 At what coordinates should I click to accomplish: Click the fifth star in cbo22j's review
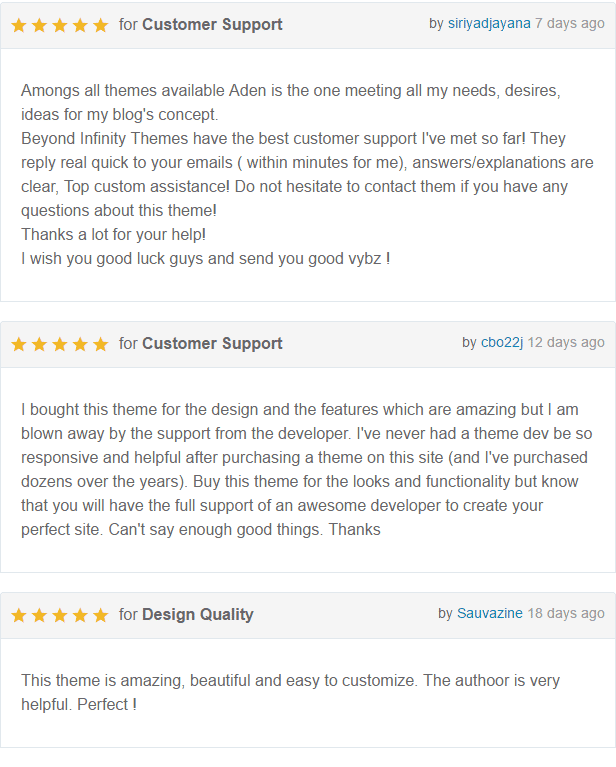coord(100,344)
